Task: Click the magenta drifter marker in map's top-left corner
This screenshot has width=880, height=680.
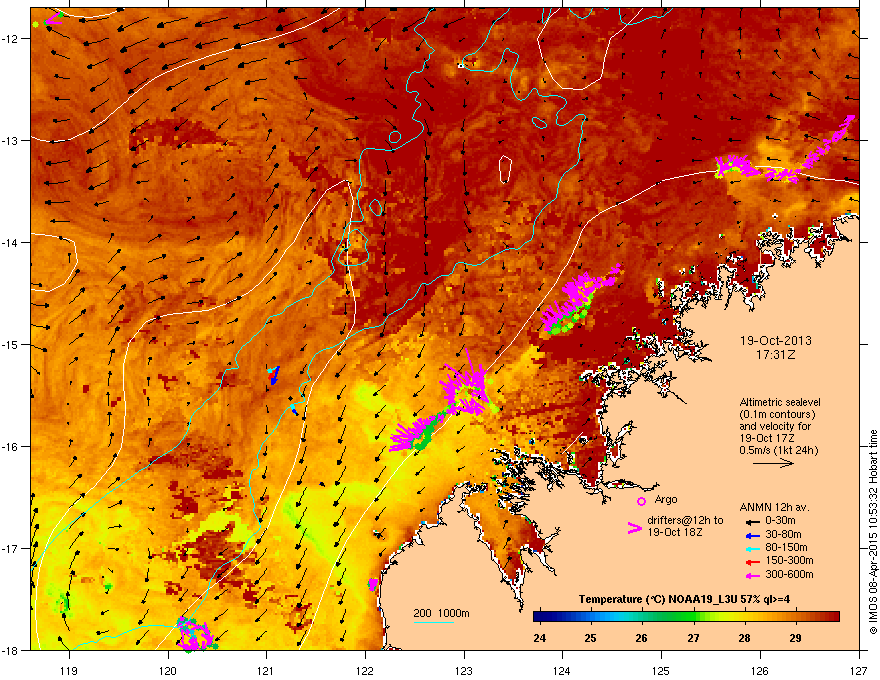Action: [53, 19]
